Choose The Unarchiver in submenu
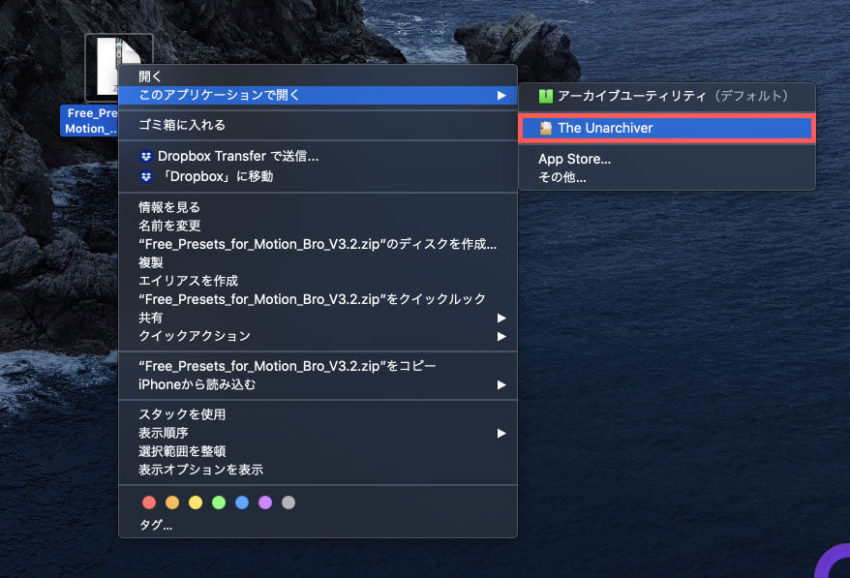The image size is (850, 578). click(x=667, y=128)
